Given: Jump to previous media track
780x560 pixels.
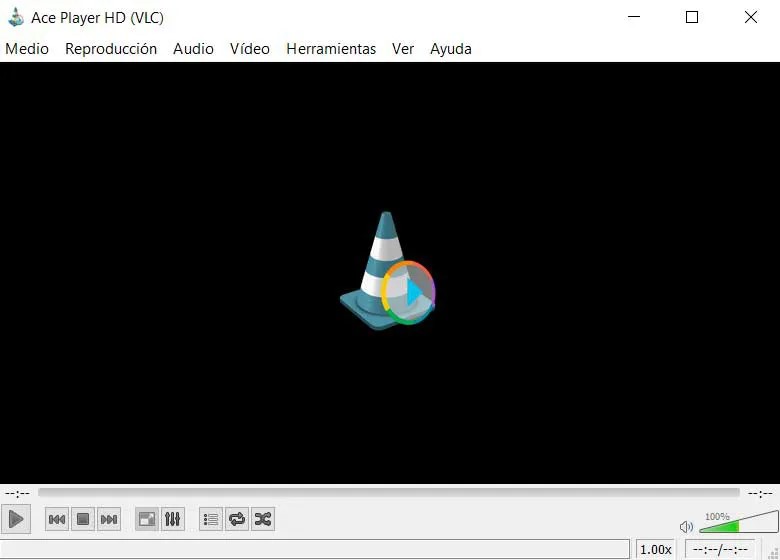Looking at the screenshot, I should point(57,520).
